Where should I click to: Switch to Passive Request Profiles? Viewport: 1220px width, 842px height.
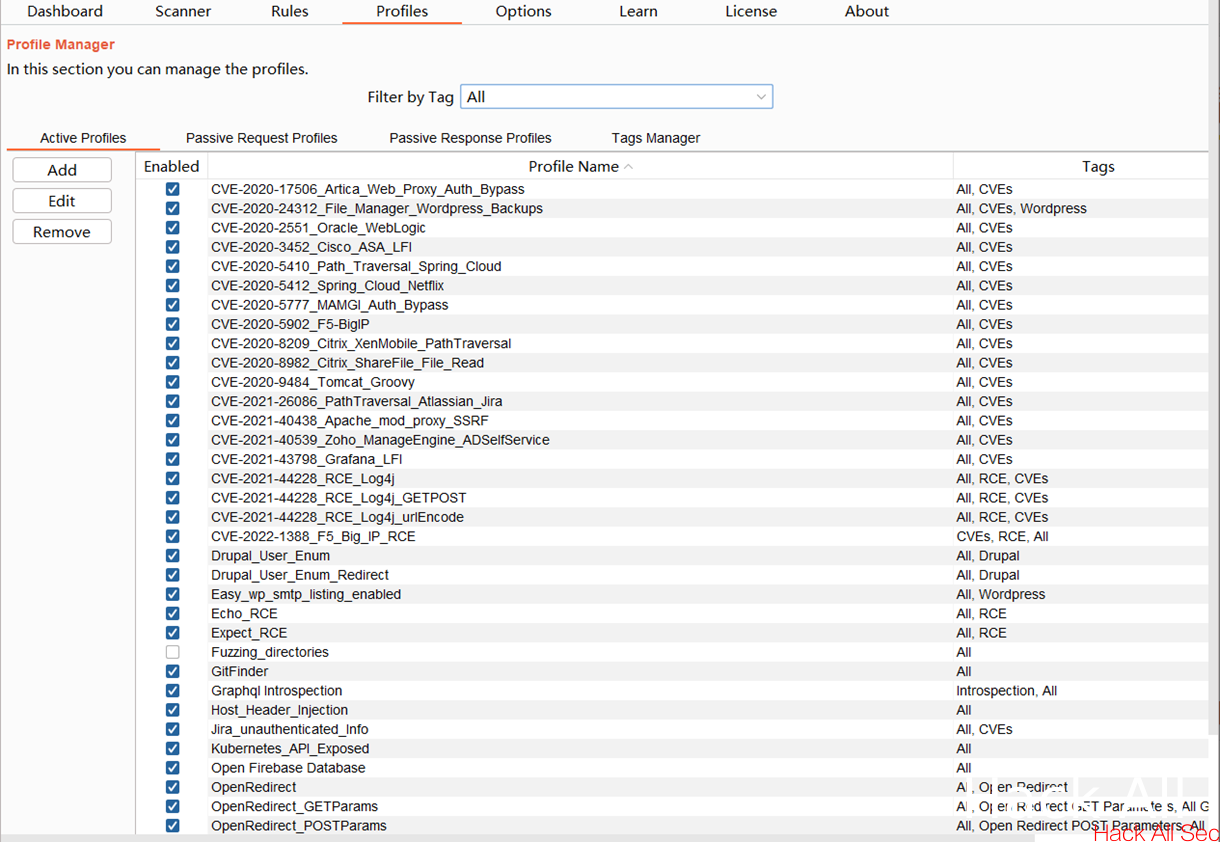coord(262,138)
